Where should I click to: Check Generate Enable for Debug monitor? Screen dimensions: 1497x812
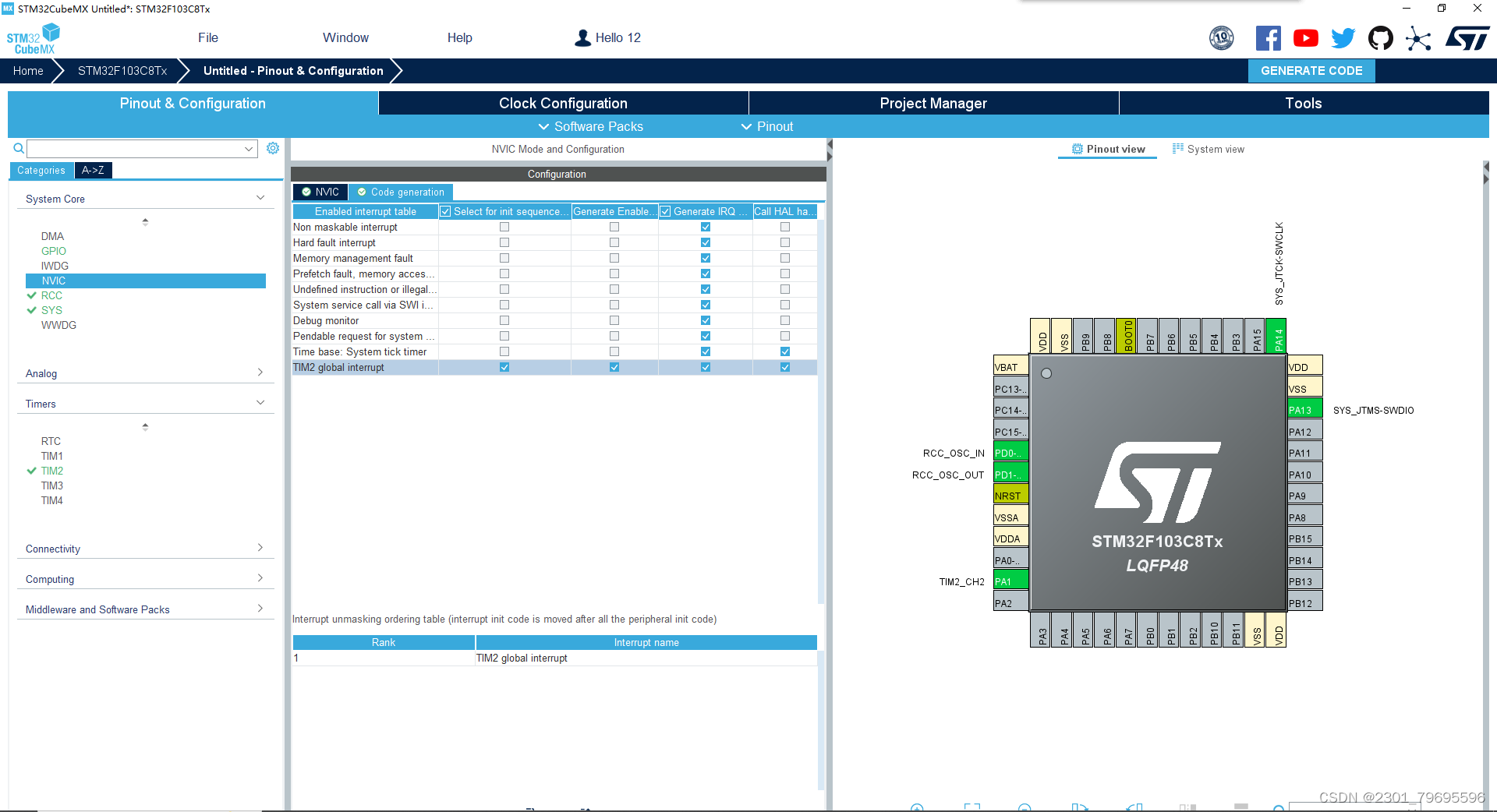tap(614, 320)
